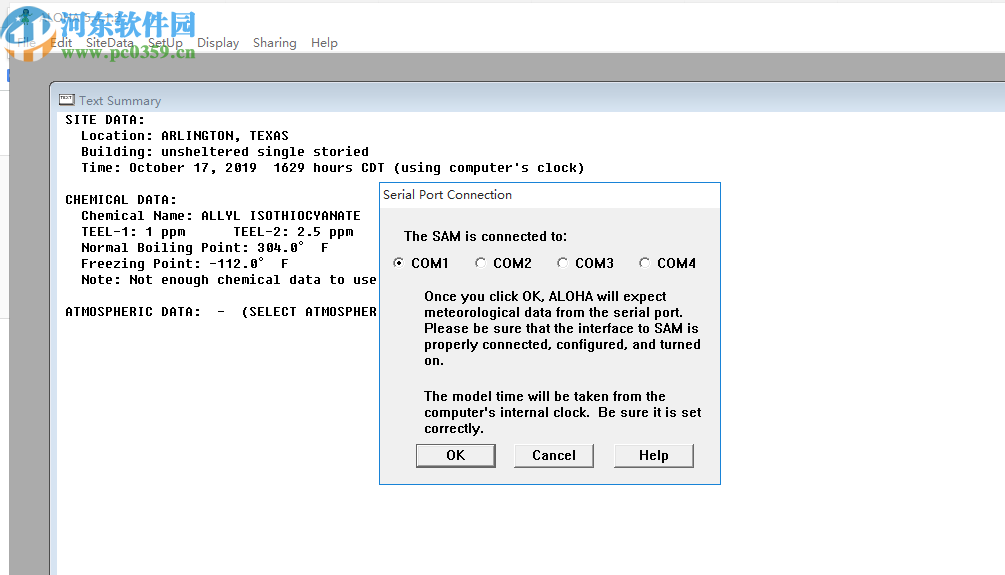Choose COM3 as the SAM port
1005x575 pixels.
point(563,263)
